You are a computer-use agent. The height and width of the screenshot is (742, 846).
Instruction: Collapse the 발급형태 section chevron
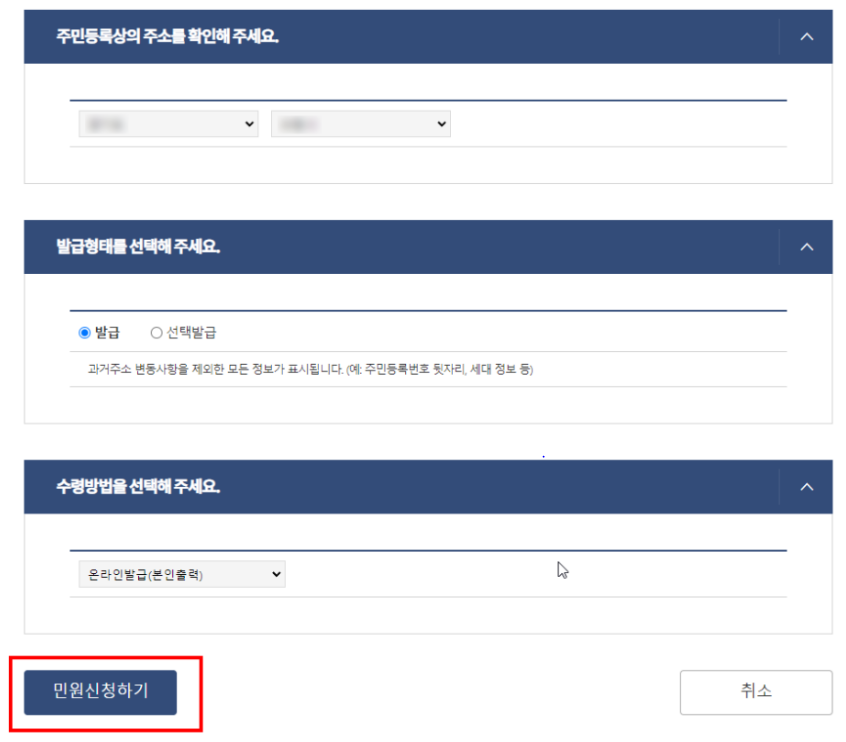point(806,247)
